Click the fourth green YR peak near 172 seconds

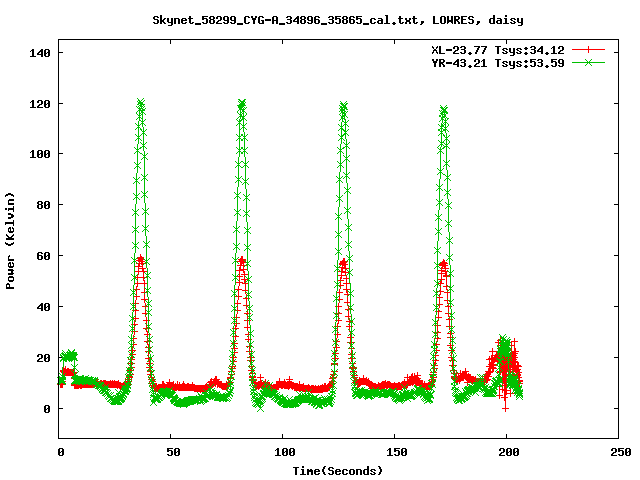tap(444, 109)
